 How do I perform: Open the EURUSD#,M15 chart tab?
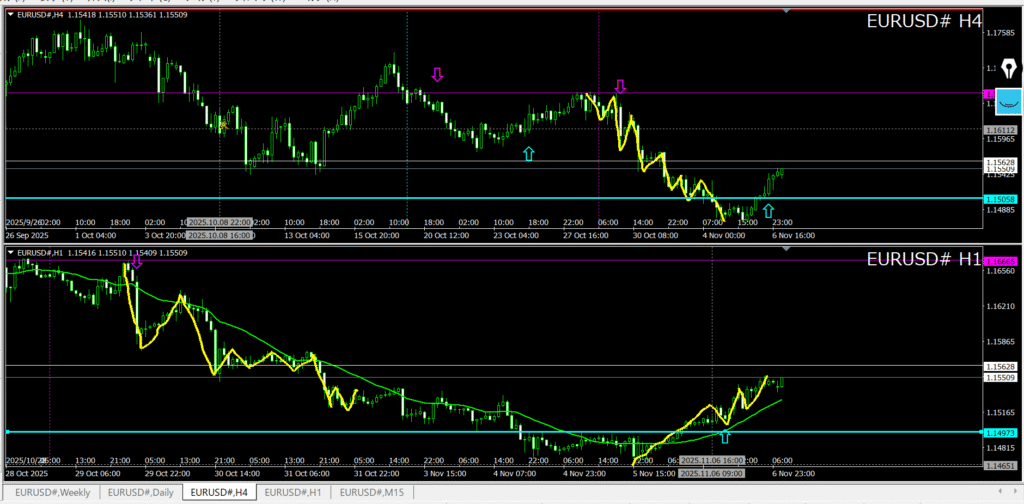(371, 492)
